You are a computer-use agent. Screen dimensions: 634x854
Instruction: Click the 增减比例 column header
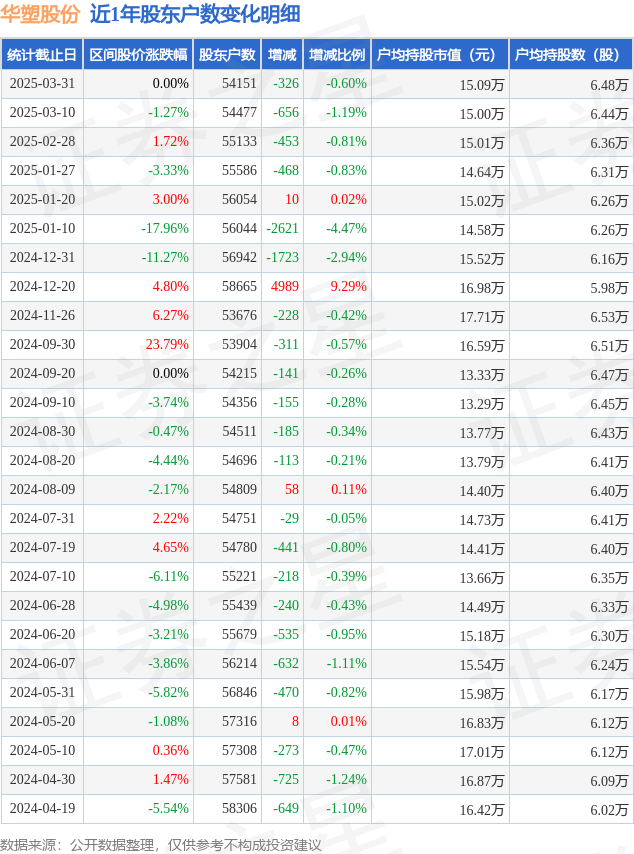[337, 54]
